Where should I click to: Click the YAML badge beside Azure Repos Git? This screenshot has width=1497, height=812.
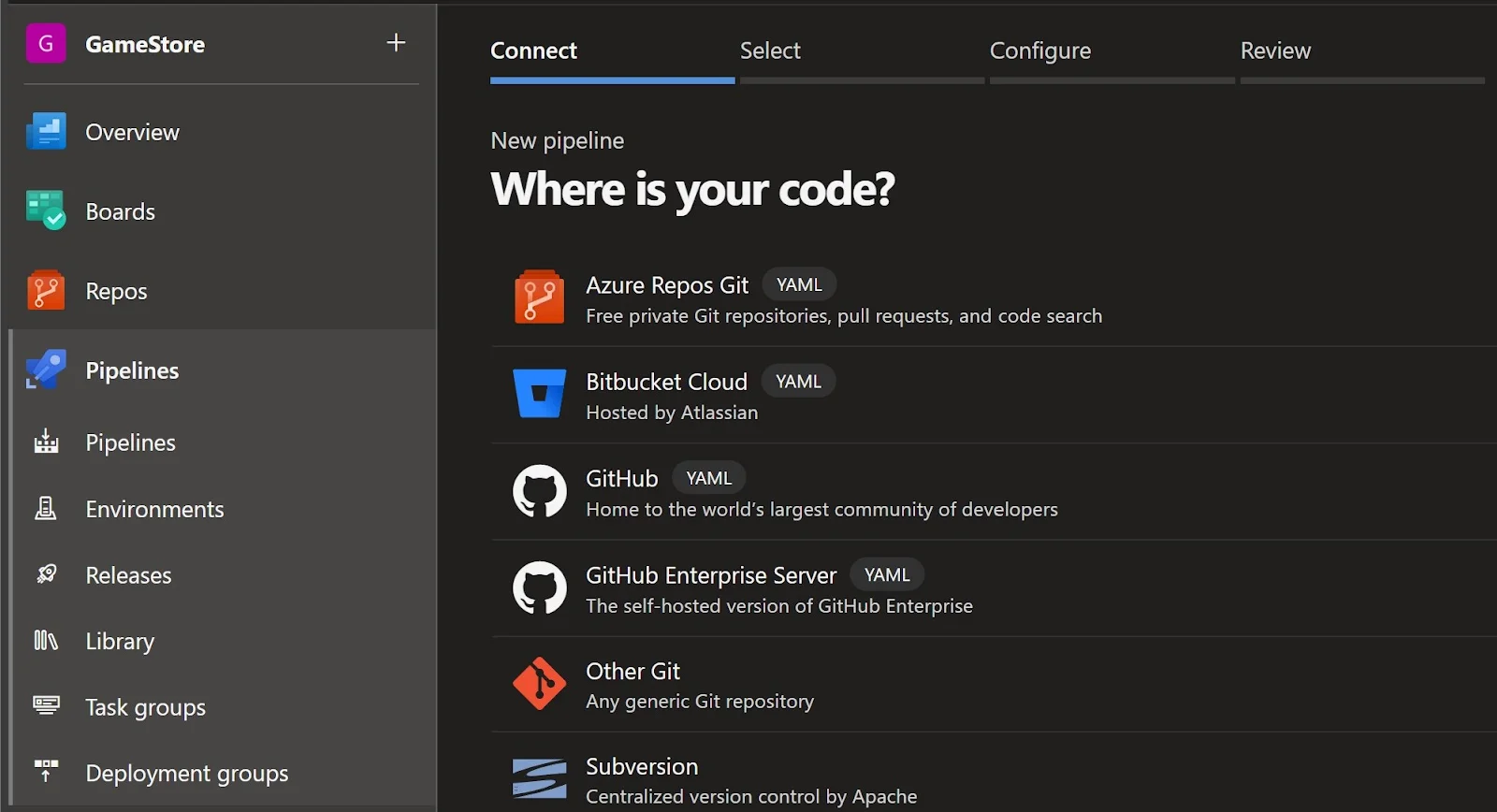[x=799, y=284]
